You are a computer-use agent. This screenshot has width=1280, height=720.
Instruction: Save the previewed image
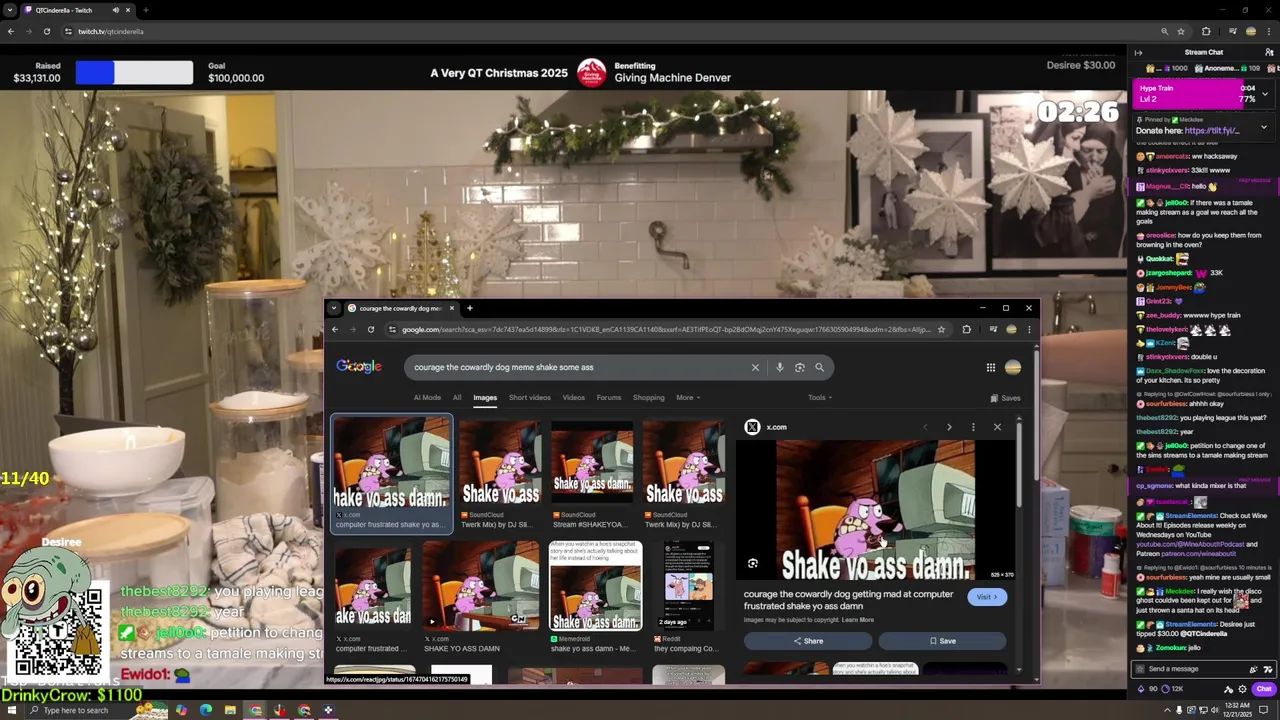click(x=942, y=641)
